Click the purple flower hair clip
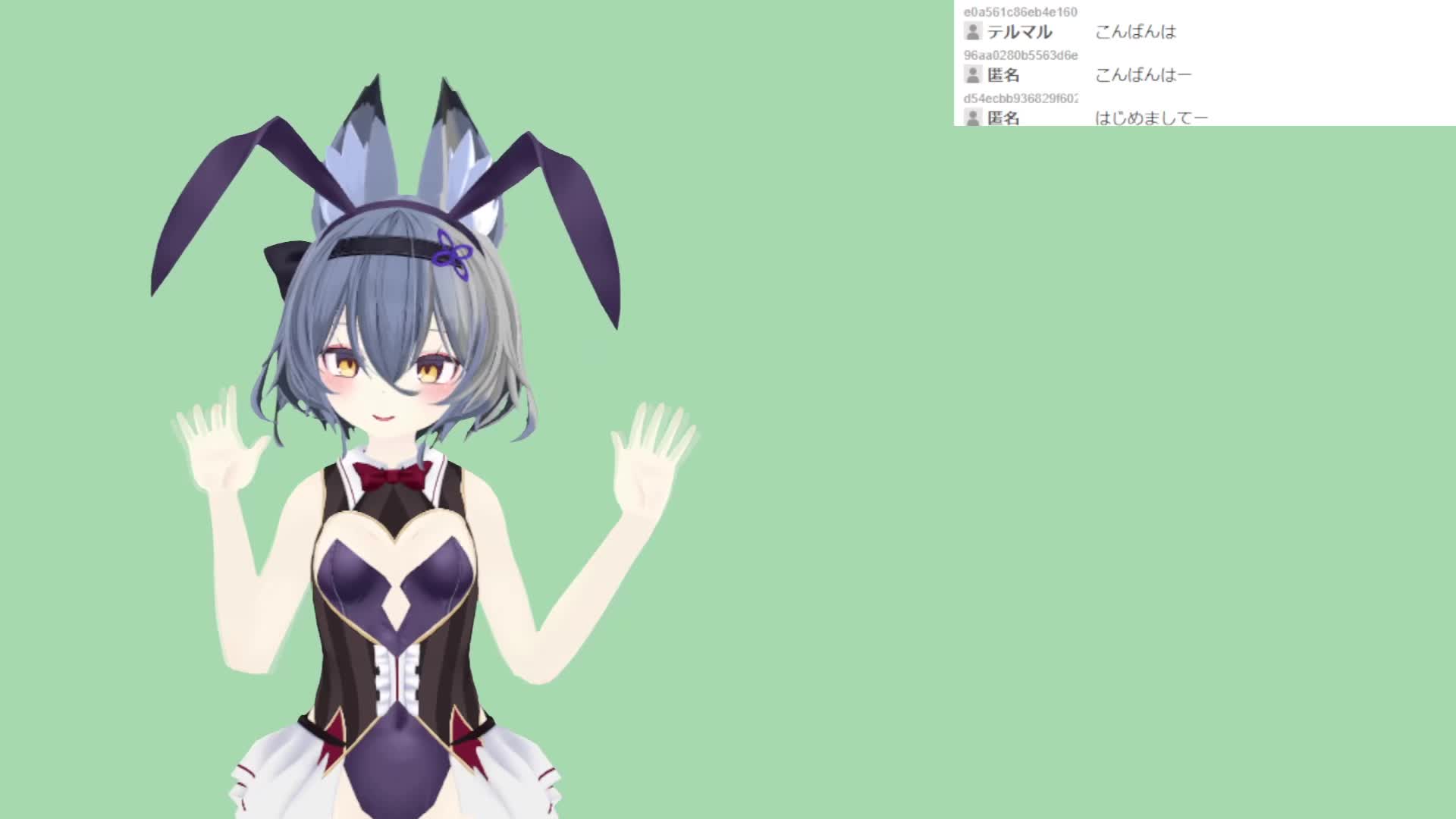The height and width of the screenshot is (819, 1456). pos(452,254)
